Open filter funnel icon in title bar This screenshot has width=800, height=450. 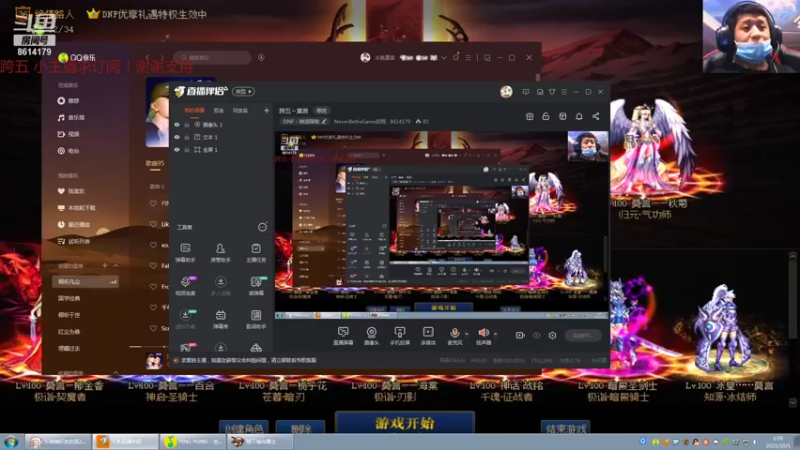tap(552, 92)
